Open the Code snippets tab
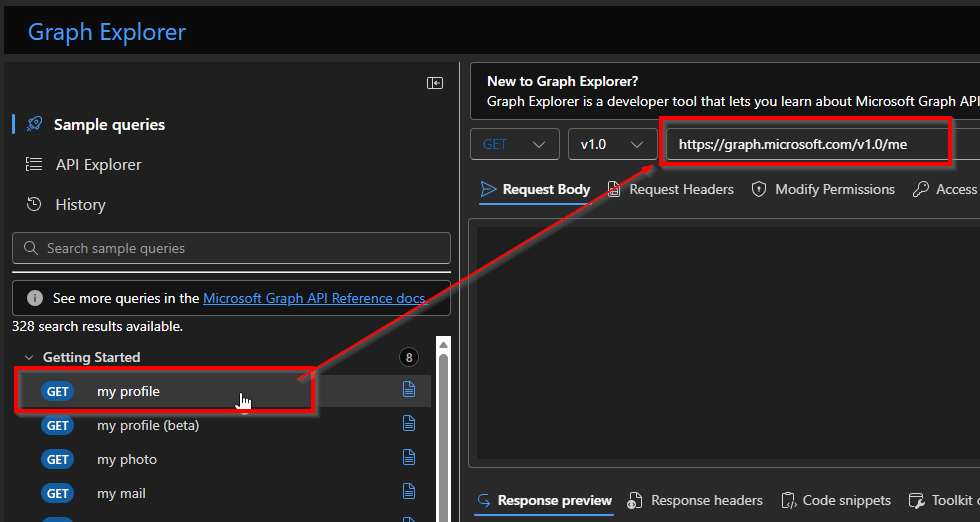The height and width of the screenshot is (522, 980). point(835,500)
